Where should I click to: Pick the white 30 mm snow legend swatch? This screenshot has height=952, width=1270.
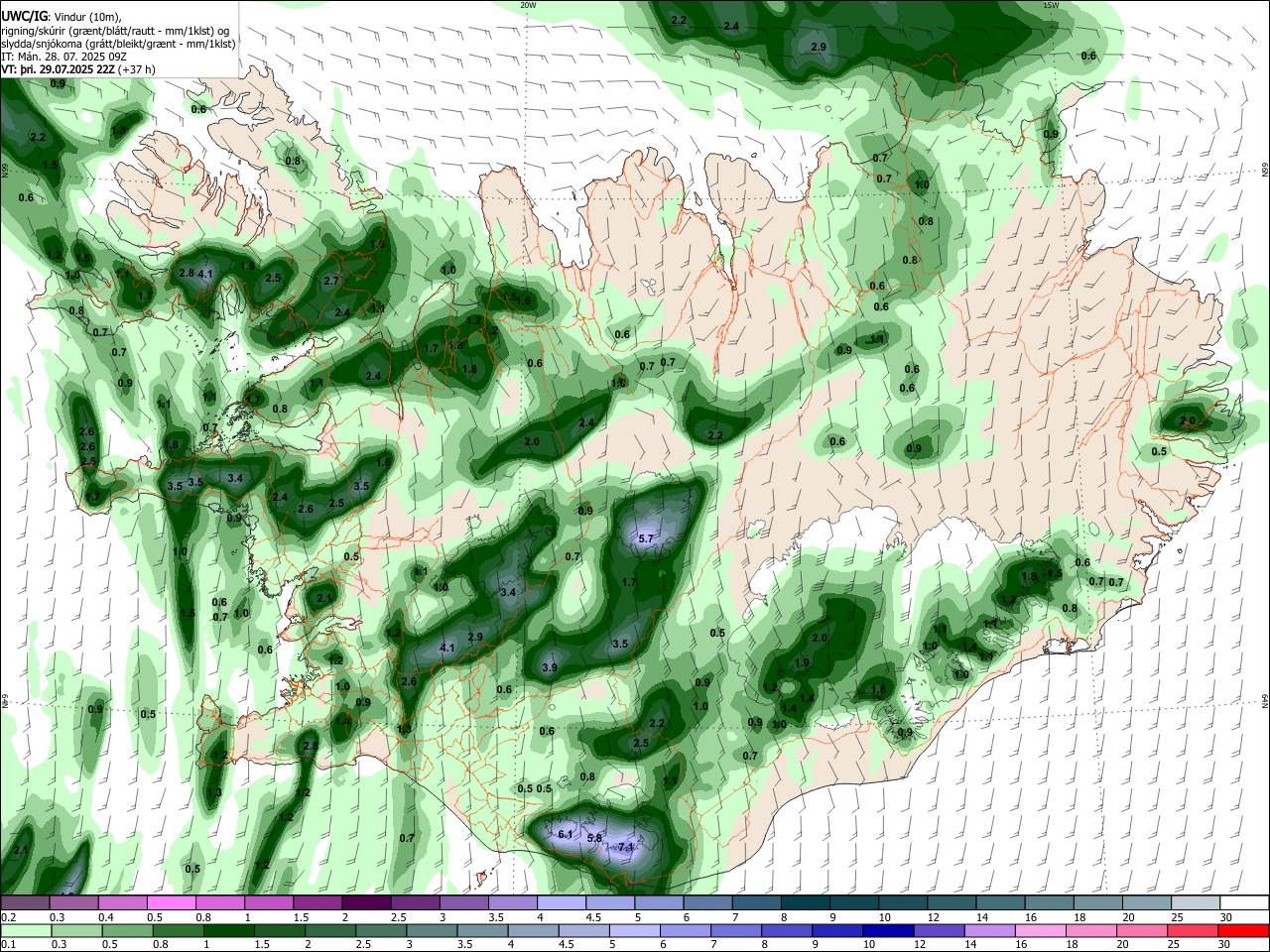1245,903
